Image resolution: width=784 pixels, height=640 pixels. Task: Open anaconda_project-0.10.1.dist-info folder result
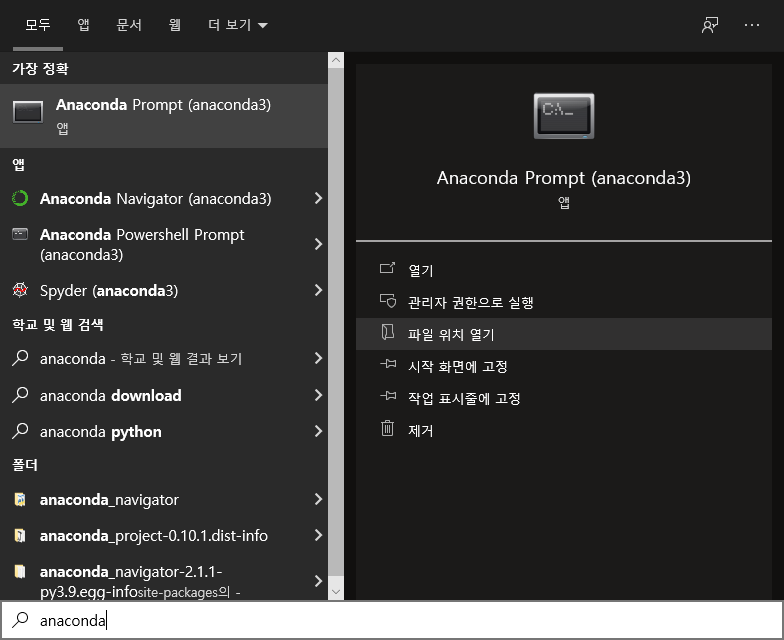click(164, 535)
